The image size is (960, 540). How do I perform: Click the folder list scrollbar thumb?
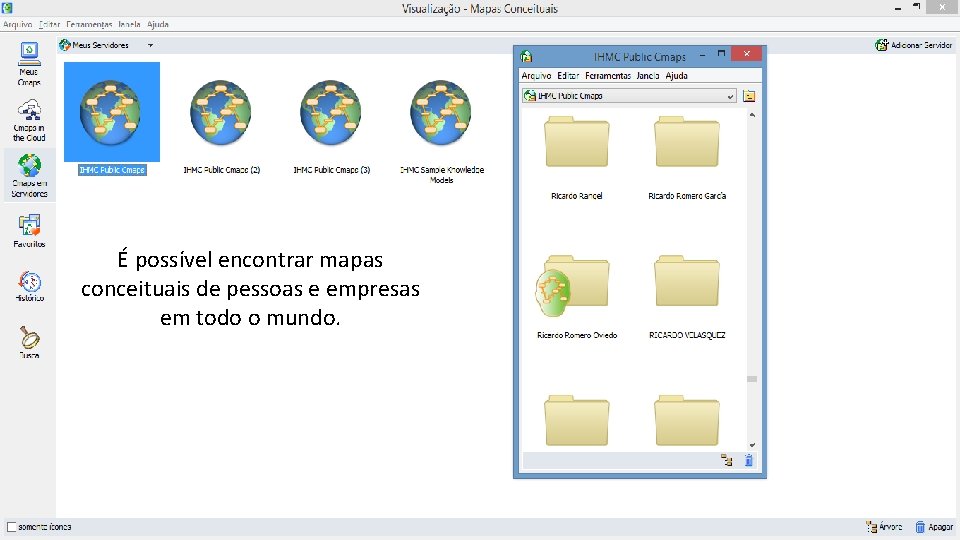tap(752, 379)
